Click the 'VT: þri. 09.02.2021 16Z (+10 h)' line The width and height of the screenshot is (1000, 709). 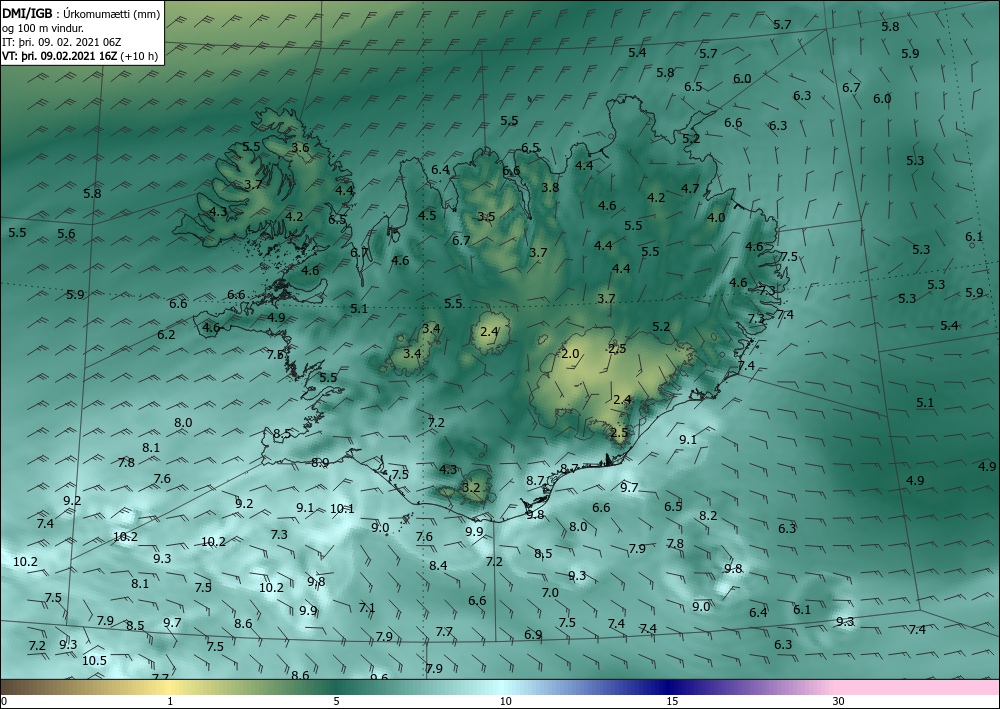(80, 56)
